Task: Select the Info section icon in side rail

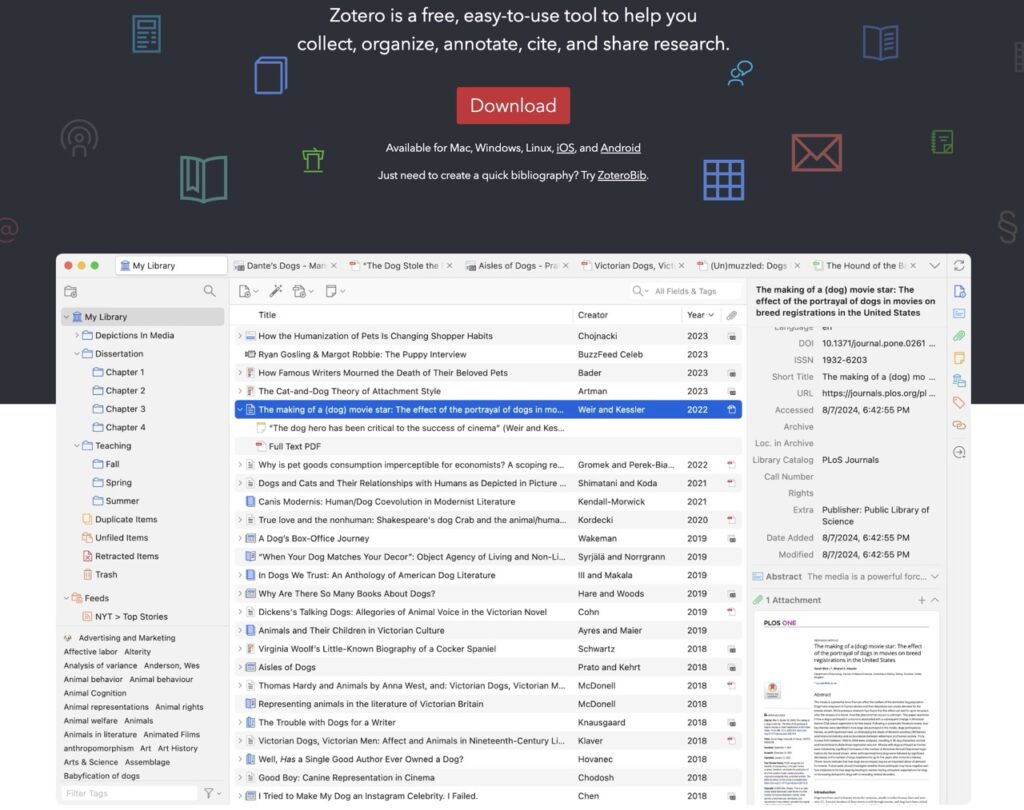Action: click(959, 291)
